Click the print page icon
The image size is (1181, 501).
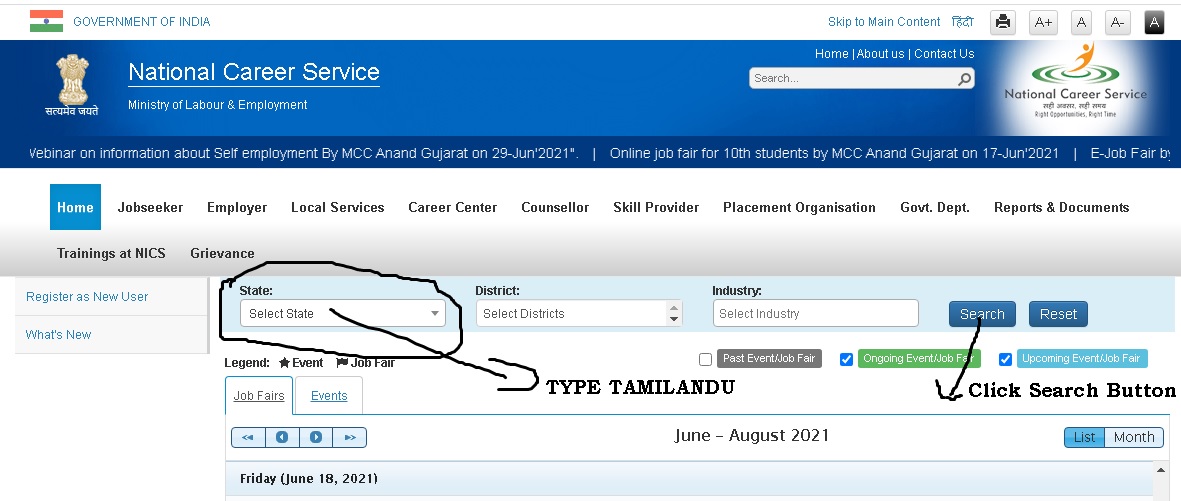[1002, 22]
